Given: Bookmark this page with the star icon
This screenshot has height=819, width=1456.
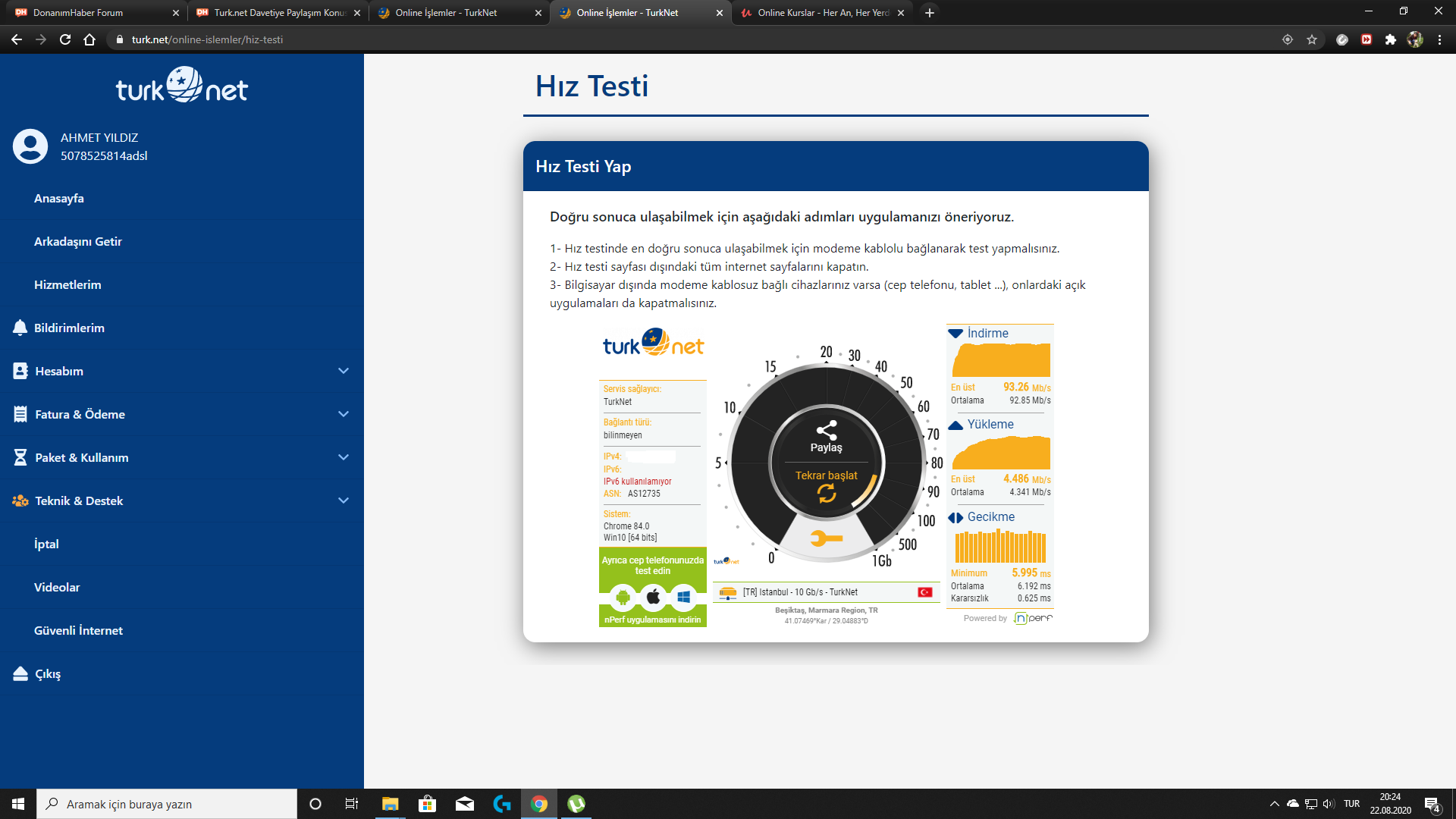Looking at the screenshot, I should 1312,39.
